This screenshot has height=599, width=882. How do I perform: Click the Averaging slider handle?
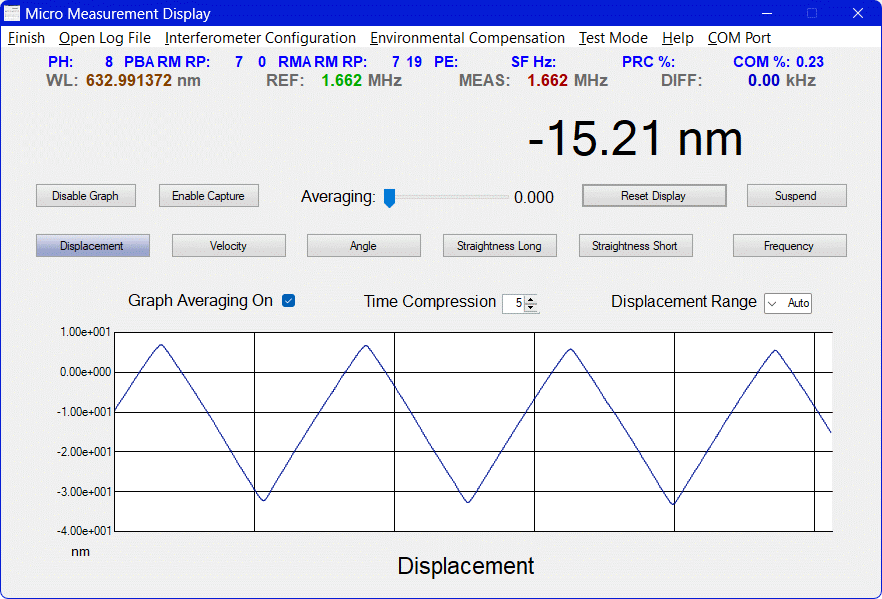(389, 197)
